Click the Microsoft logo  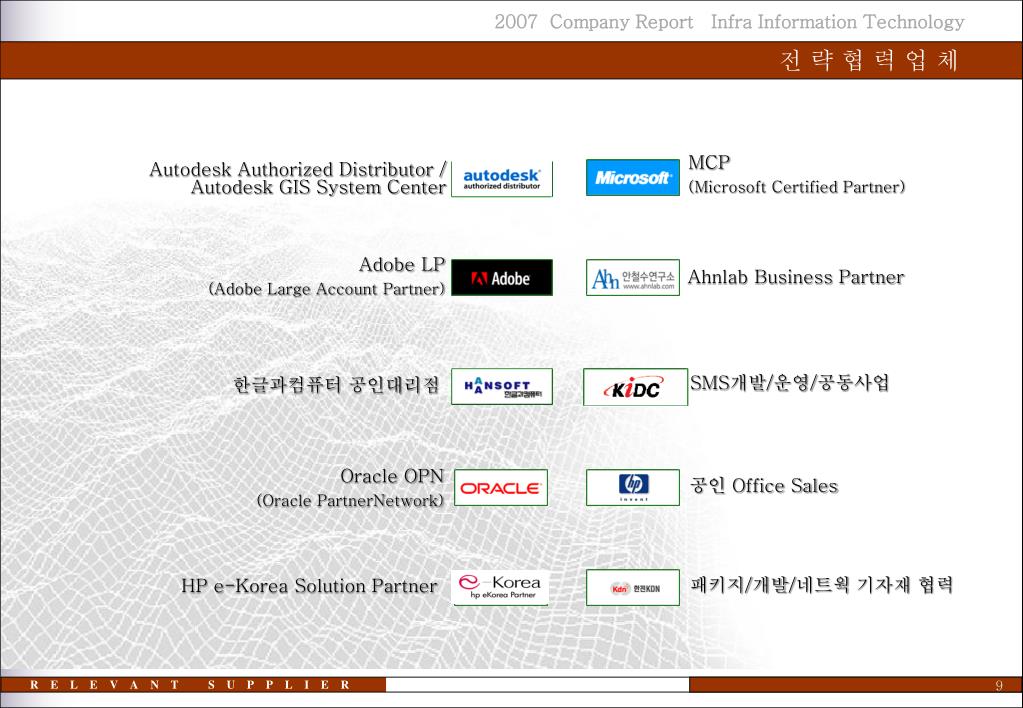pos(632,177)
